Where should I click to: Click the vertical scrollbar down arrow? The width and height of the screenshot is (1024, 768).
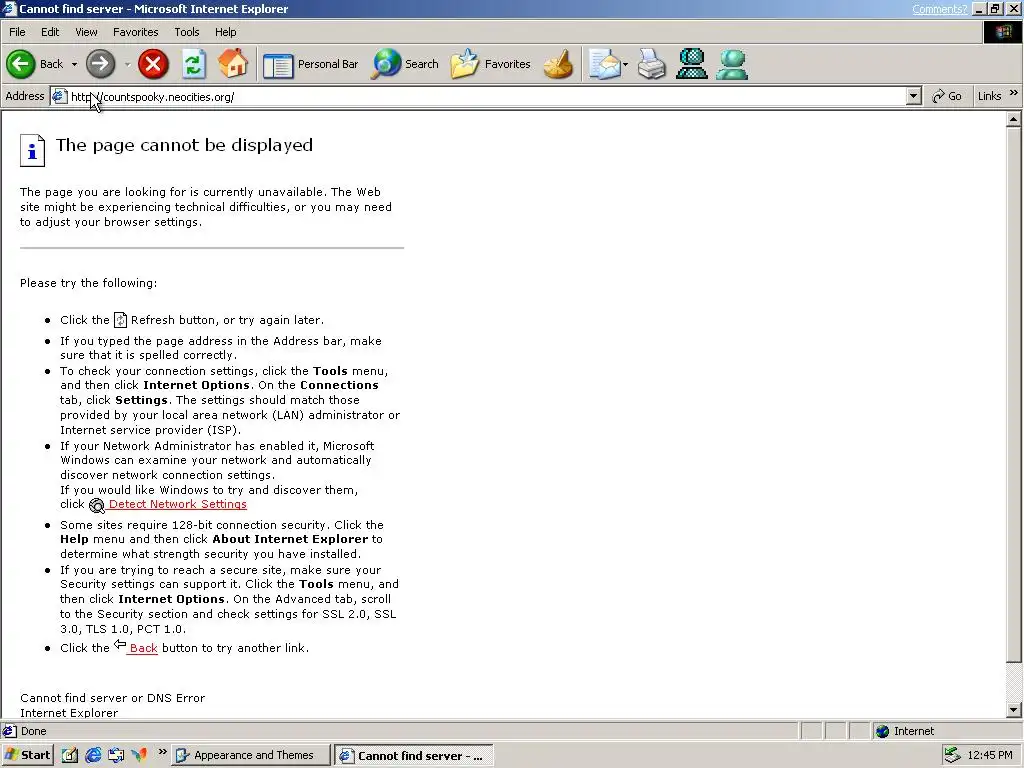click(1013, 710)
